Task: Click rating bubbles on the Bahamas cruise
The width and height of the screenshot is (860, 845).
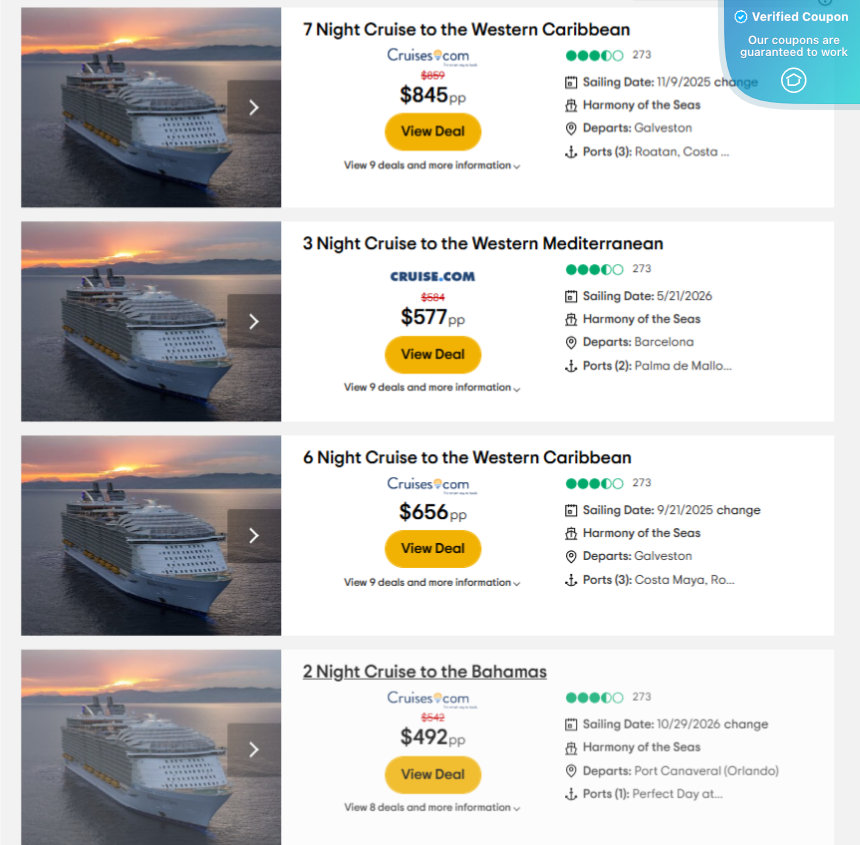Action: pyautogui.click(x=594, y=697)
